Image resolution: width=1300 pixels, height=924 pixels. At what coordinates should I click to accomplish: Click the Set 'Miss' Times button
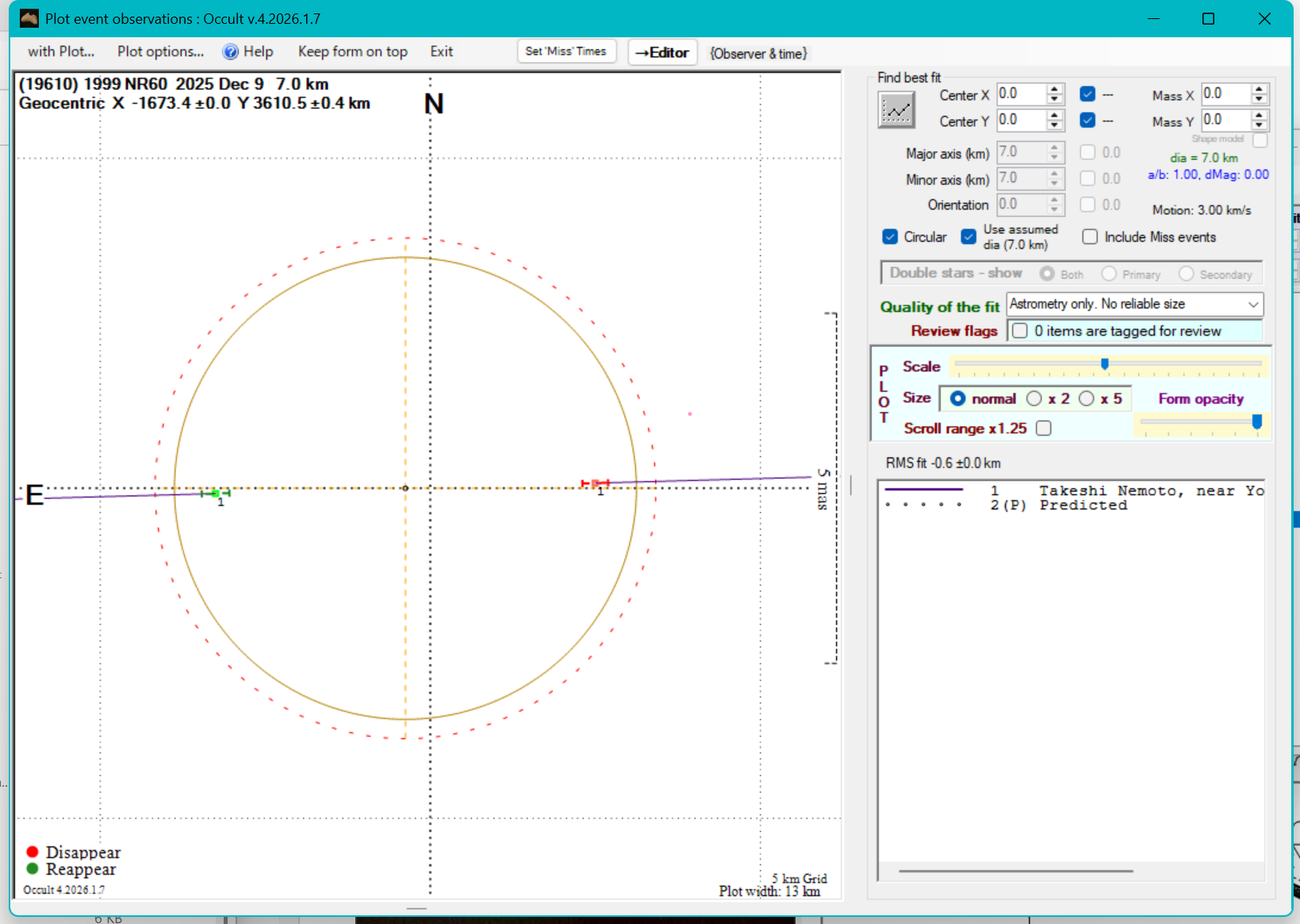566,52
